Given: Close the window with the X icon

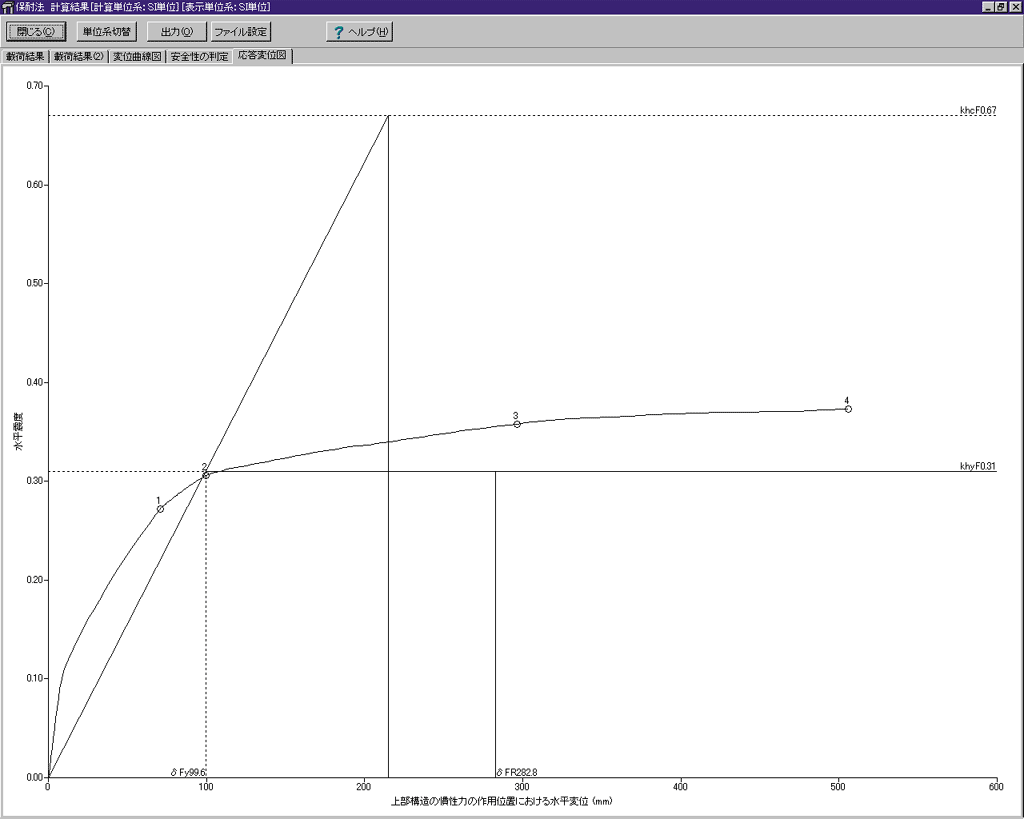Looking at the screenshot, I should pos(1015,7).
